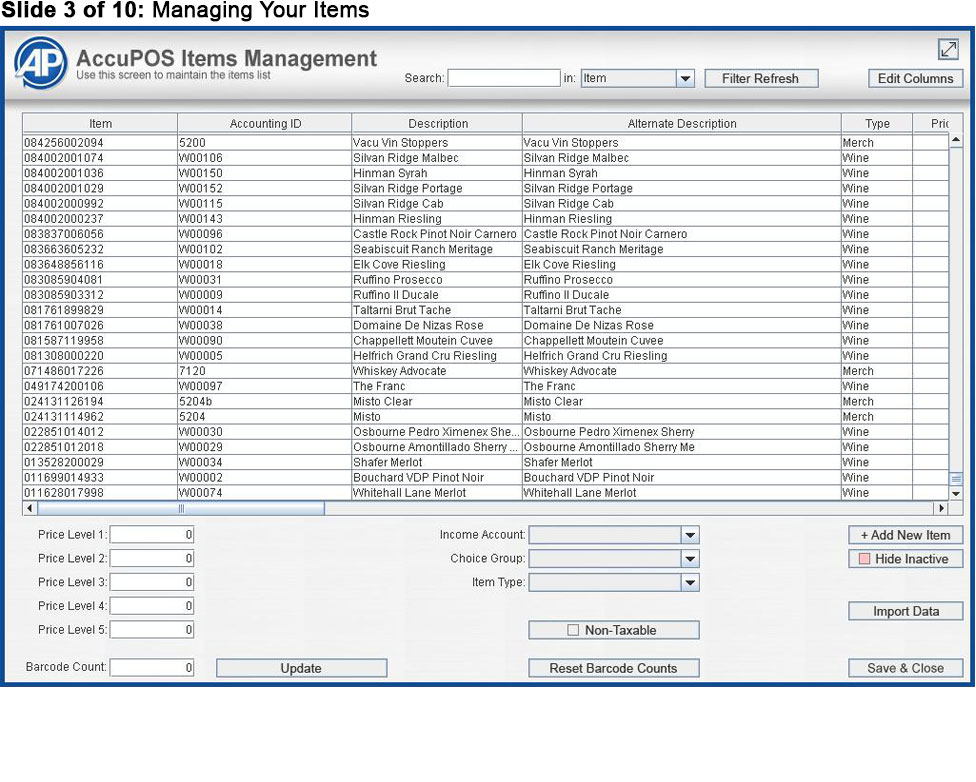Sort by the Alternate Description column header
Image resolution: width=976 pixels, height=782 pixels.
click(x=682, y=123)
